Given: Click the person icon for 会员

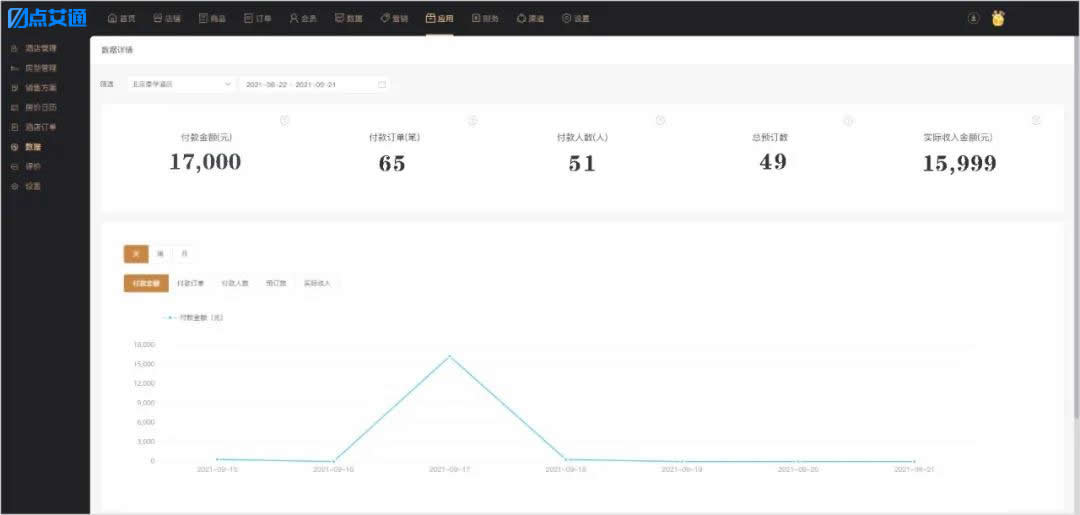Looking at the screenshot, I should [x=293, y=19].
